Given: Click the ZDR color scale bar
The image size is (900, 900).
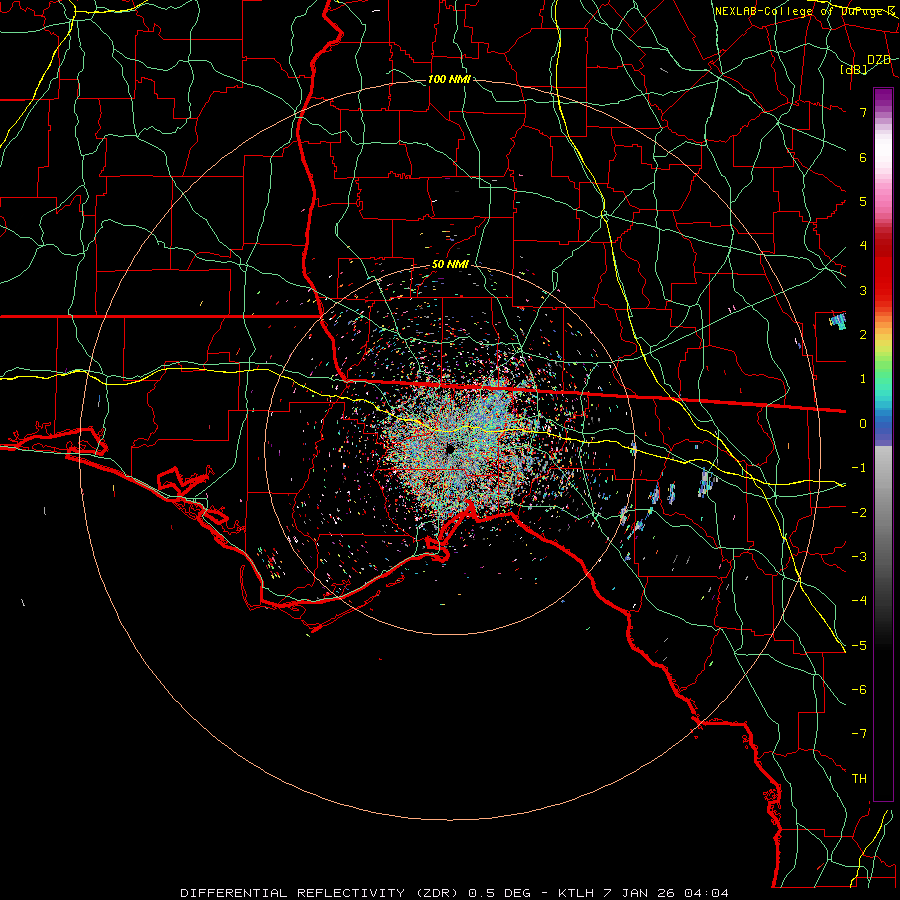Looking at the screenshot, I should coord(883,444).
